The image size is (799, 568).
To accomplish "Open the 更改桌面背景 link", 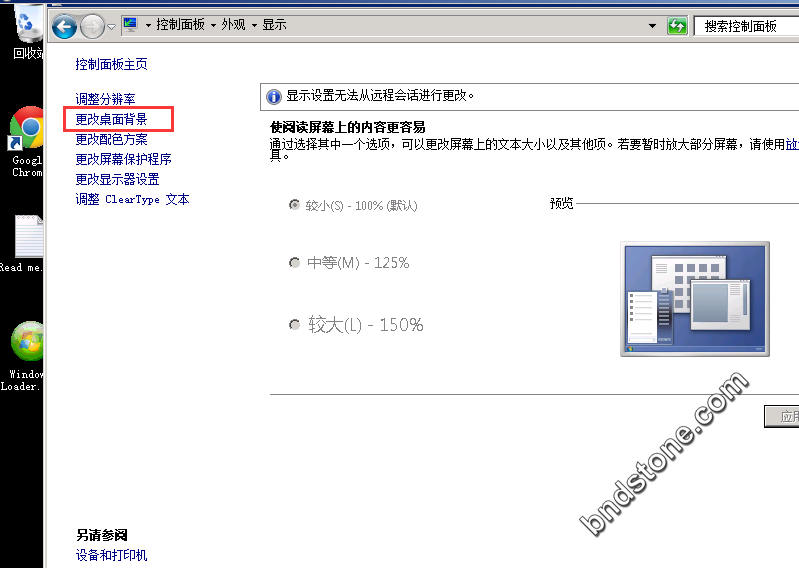I will coord(112,119).
